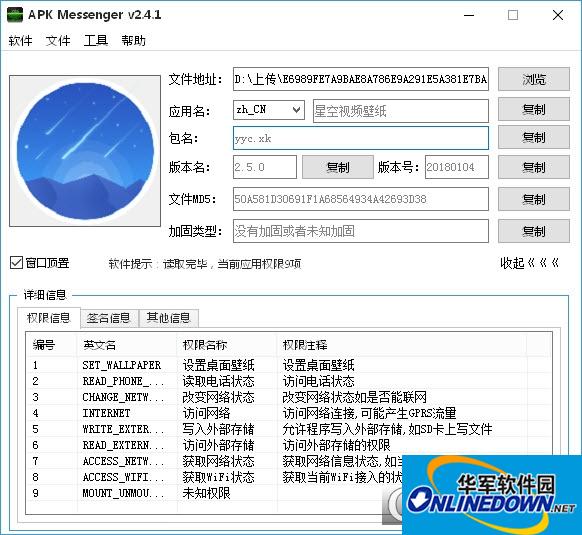Copy version name using 复制 beside 2.5.0

coord(337,167)
